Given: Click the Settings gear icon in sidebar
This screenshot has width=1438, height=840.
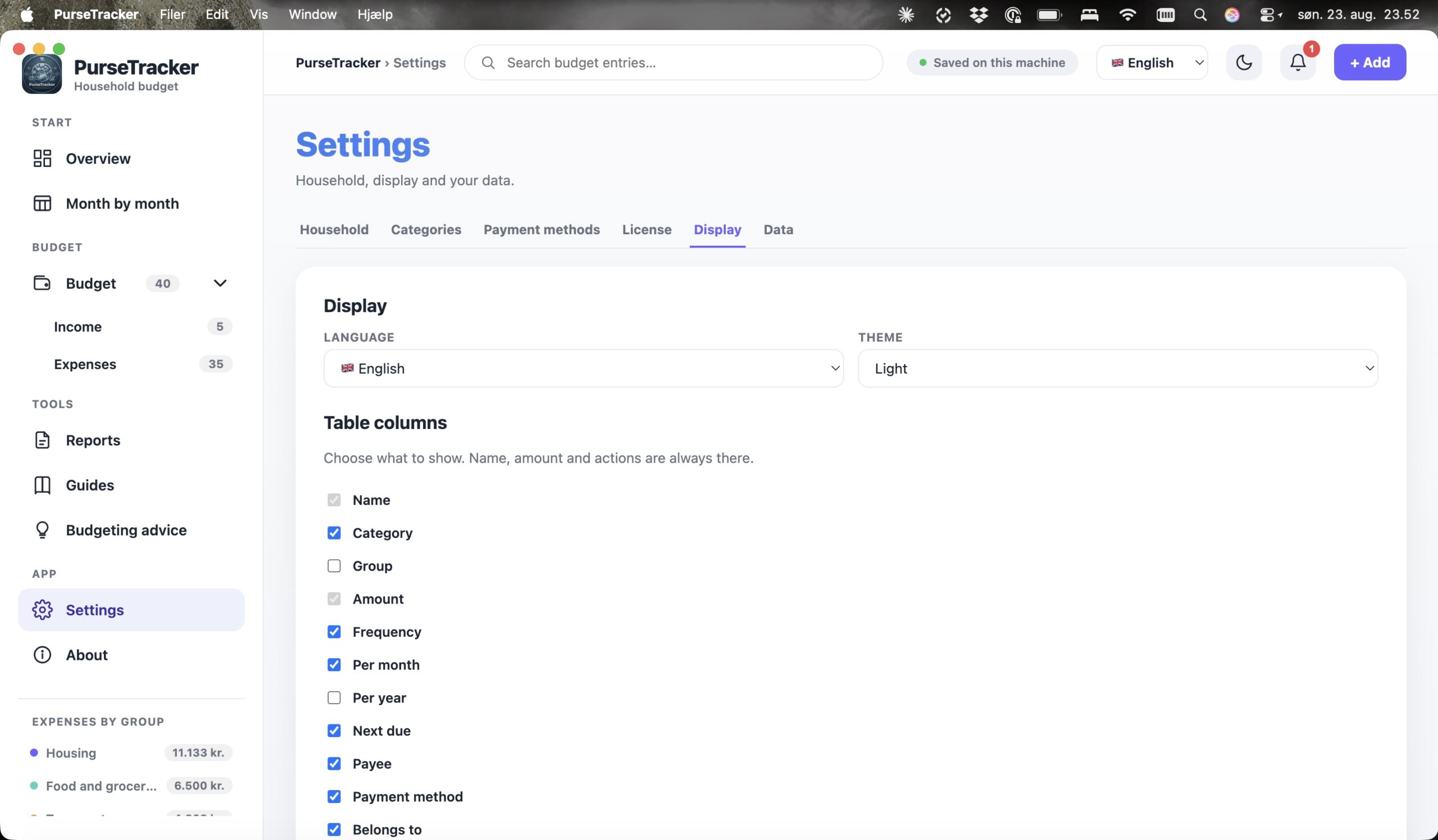Looking at the screenshot, I should click(42, 610).
